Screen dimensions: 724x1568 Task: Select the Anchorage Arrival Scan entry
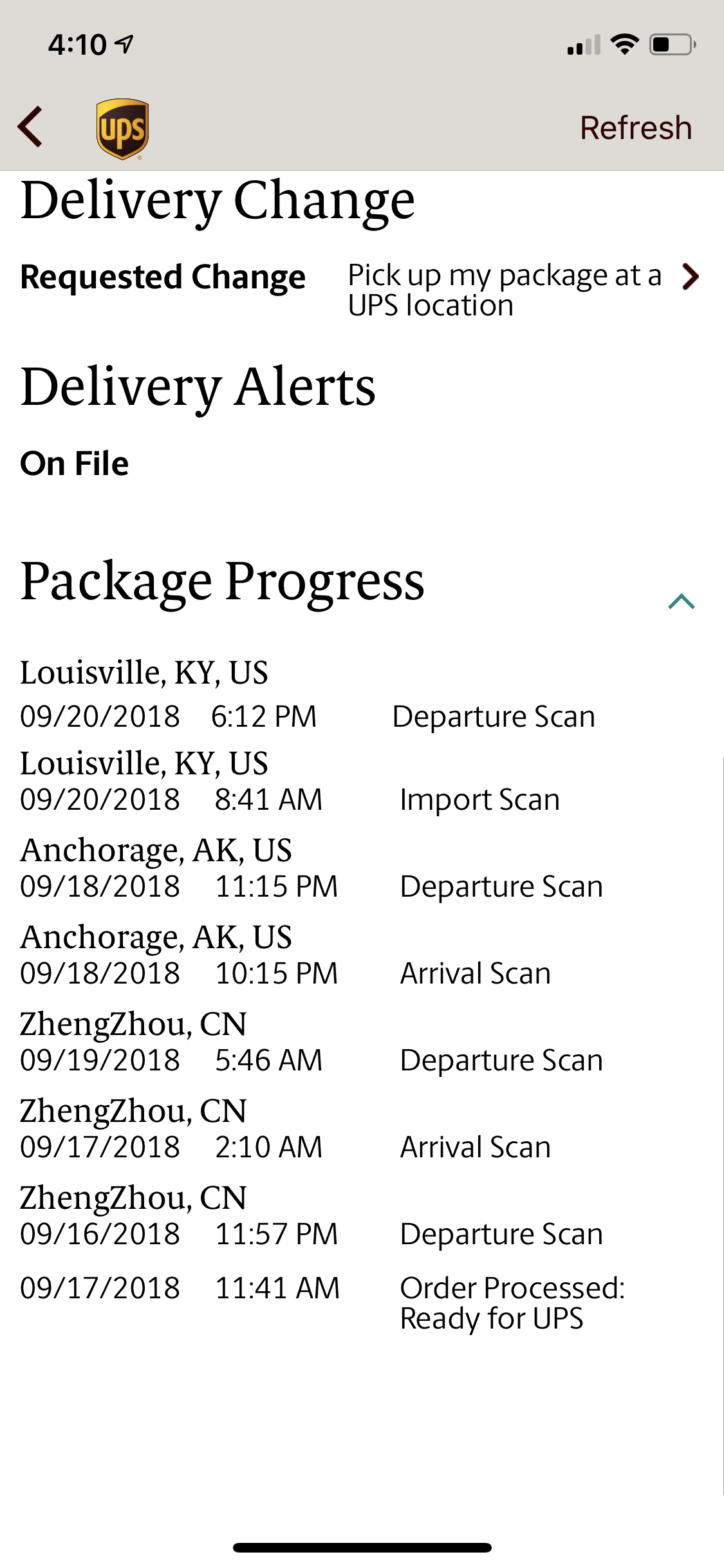point(362,955)
